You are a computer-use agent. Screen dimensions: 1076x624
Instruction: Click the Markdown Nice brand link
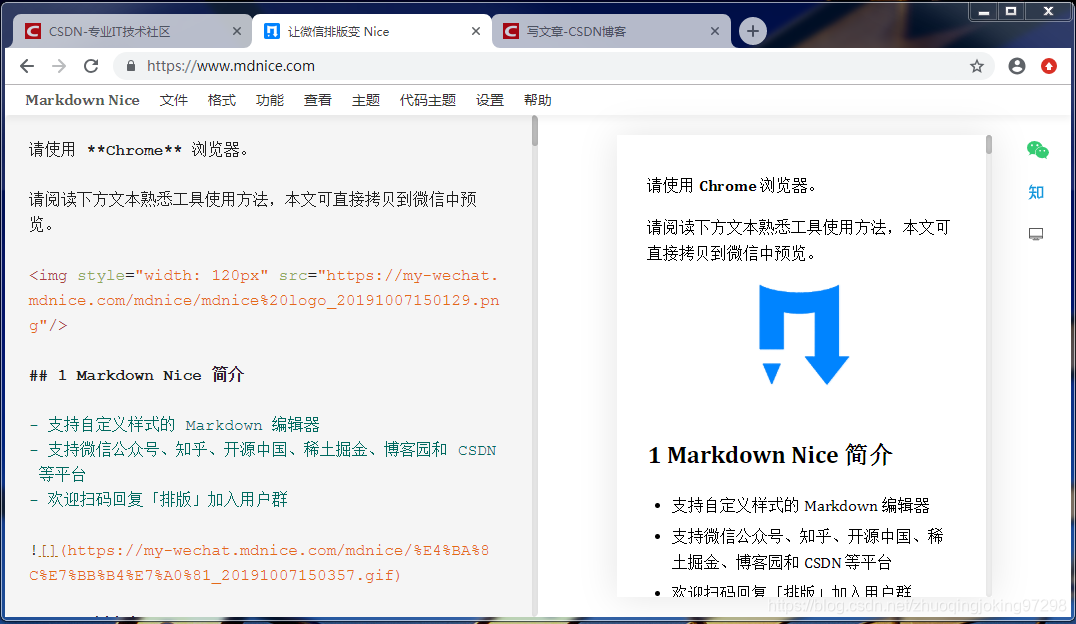click(82, 100)
